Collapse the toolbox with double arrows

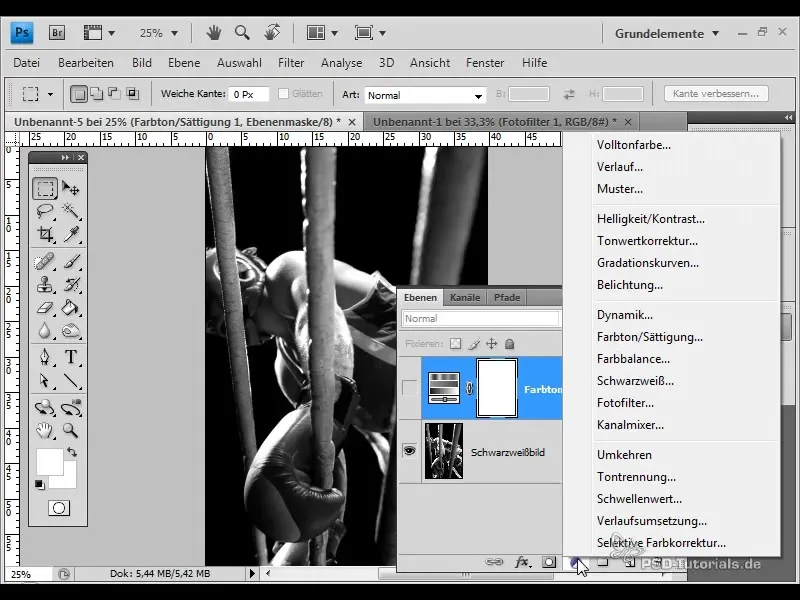click(65, 158)
